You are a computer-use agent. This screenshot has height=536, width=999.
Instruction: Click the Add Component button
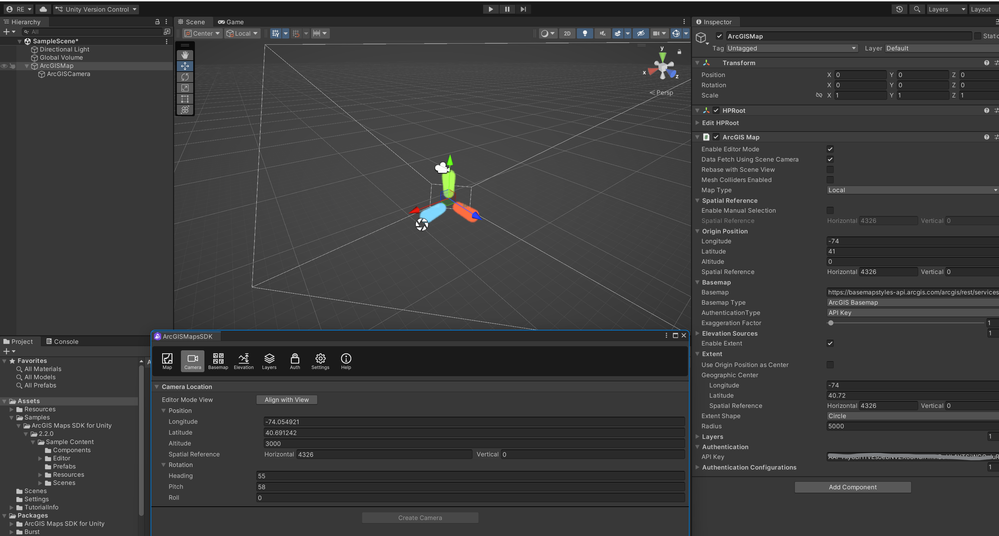(852, 487)
